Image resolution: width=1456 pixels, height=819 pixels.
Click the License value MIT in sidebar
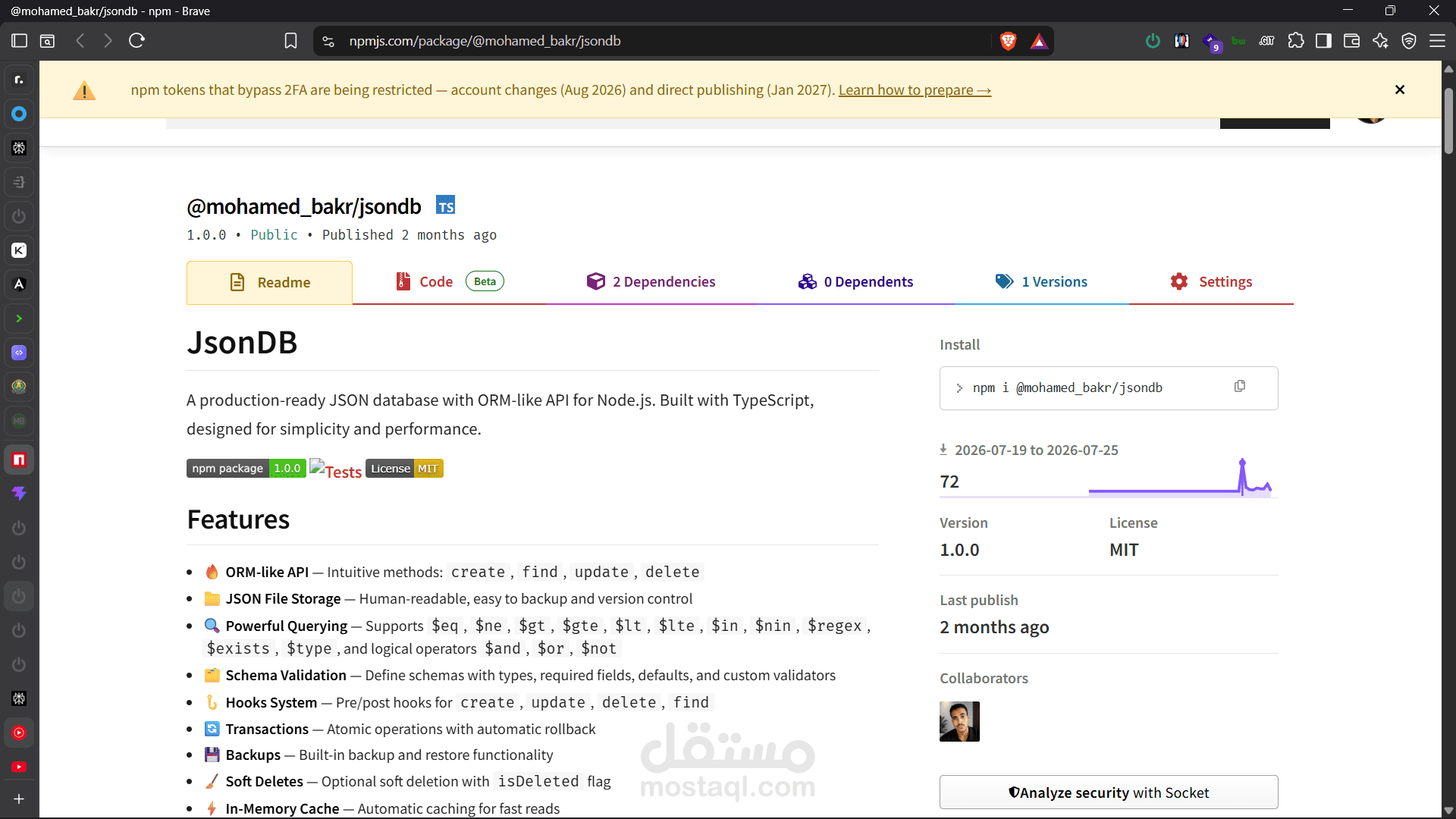pos(1124,550)
